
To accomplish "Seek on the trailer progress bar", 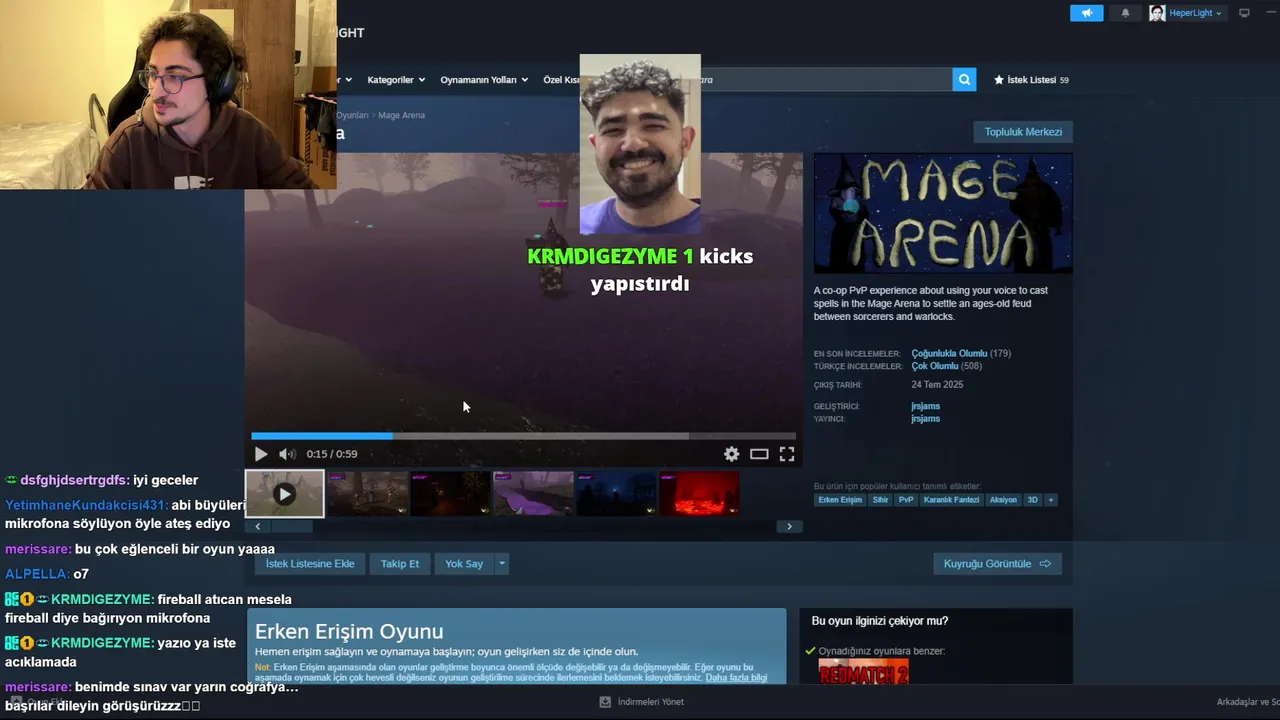I will click(x=523, y=436).
